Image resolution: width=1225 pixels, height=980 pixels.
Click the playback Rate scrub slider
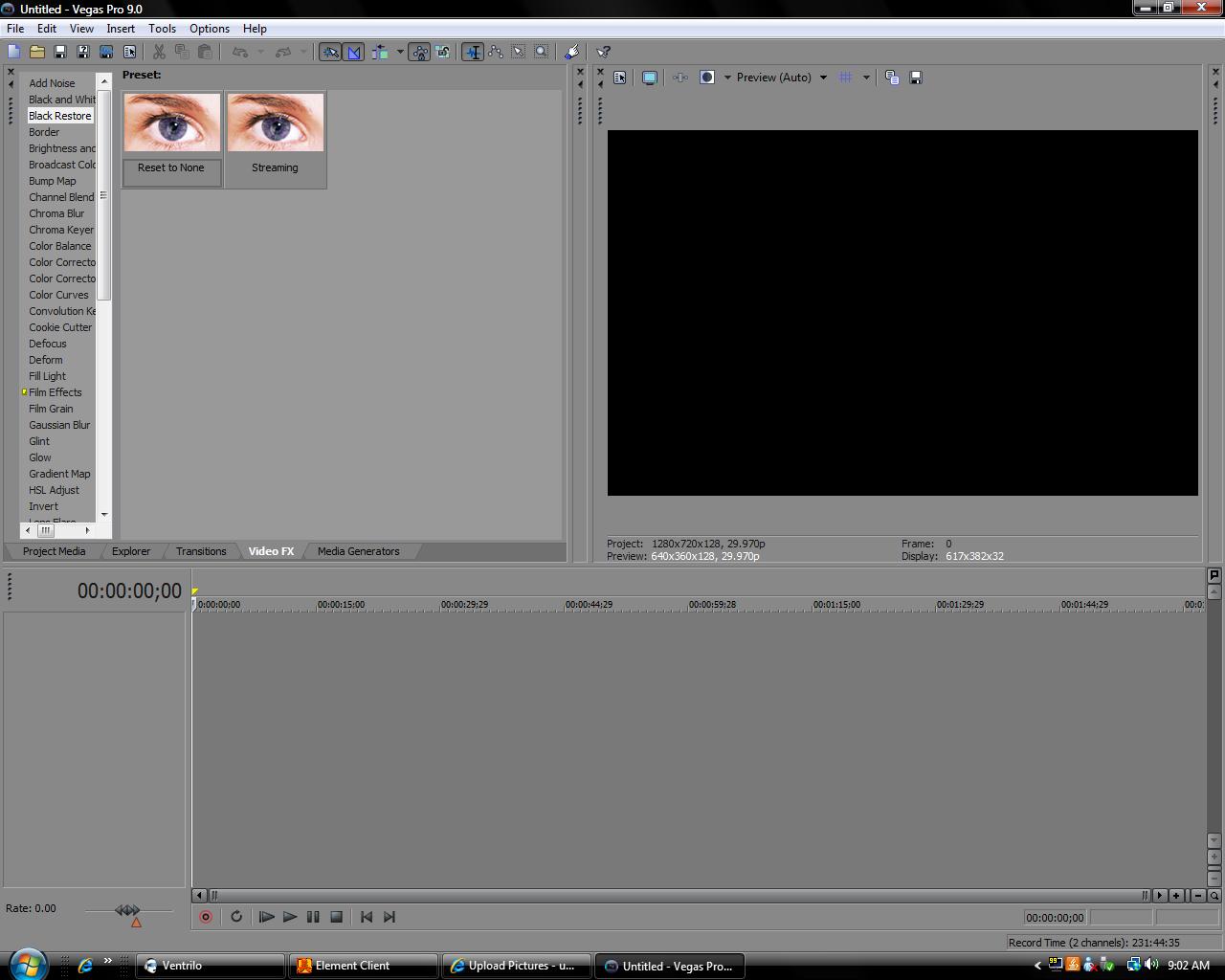[x=128, y=911]
